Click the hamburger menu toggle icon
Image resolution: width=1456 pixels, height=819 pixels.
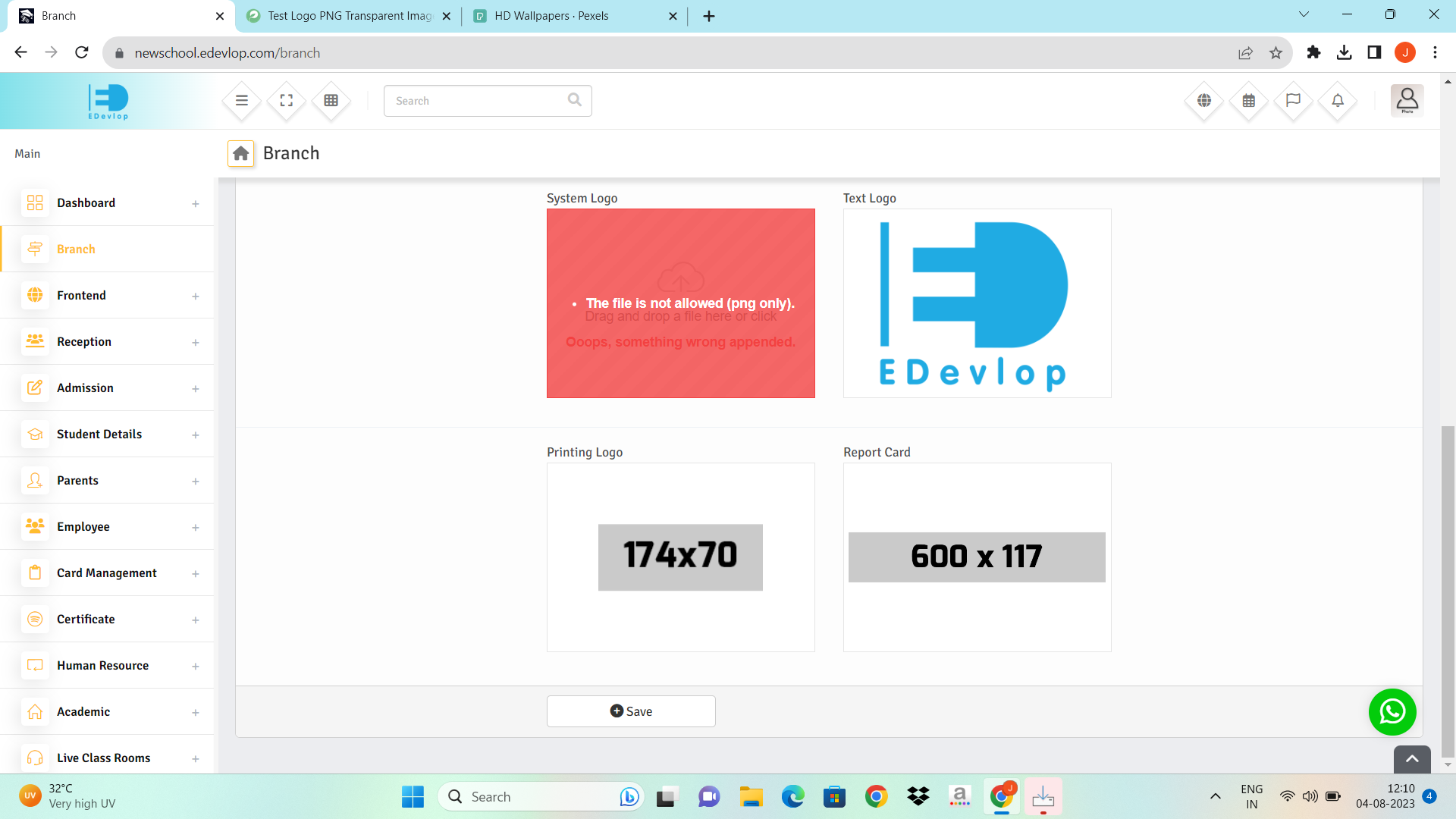(242, 100)
